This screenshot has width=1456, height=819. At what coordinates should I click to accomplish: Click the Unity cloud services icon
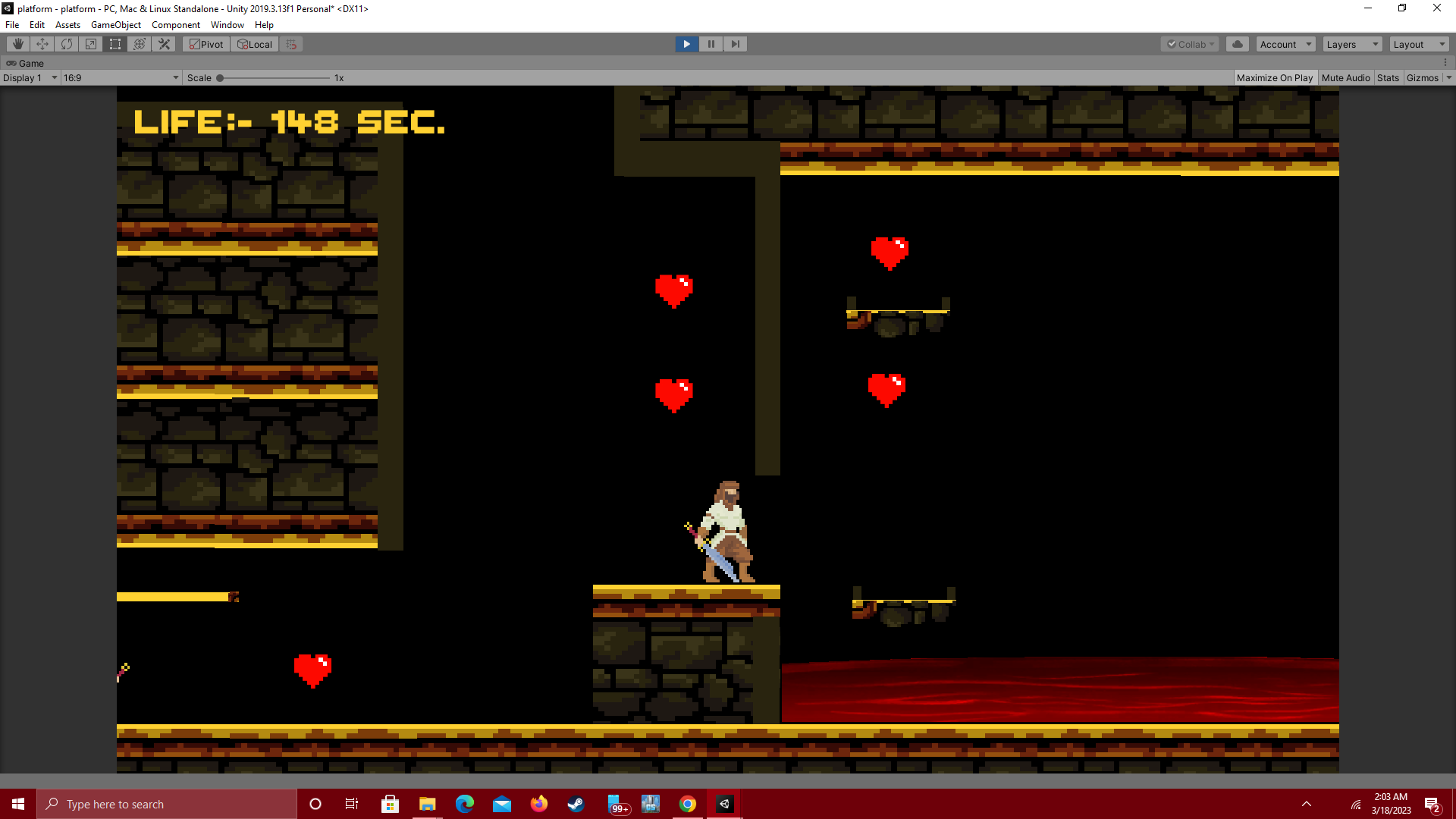tap(1237, 44)
